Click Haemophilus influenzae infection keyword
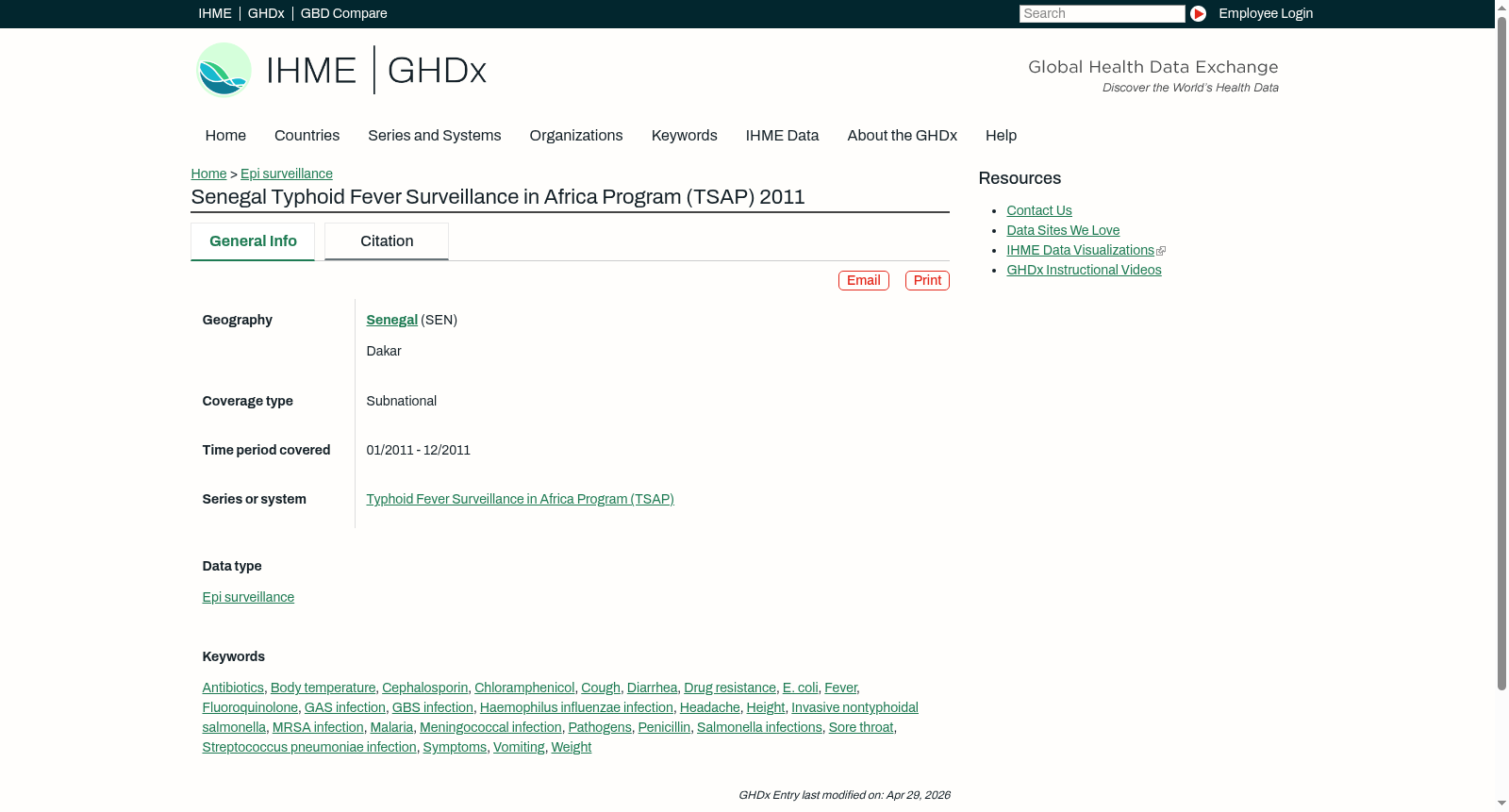1509x812 pixels. click(x=576, y=707)
